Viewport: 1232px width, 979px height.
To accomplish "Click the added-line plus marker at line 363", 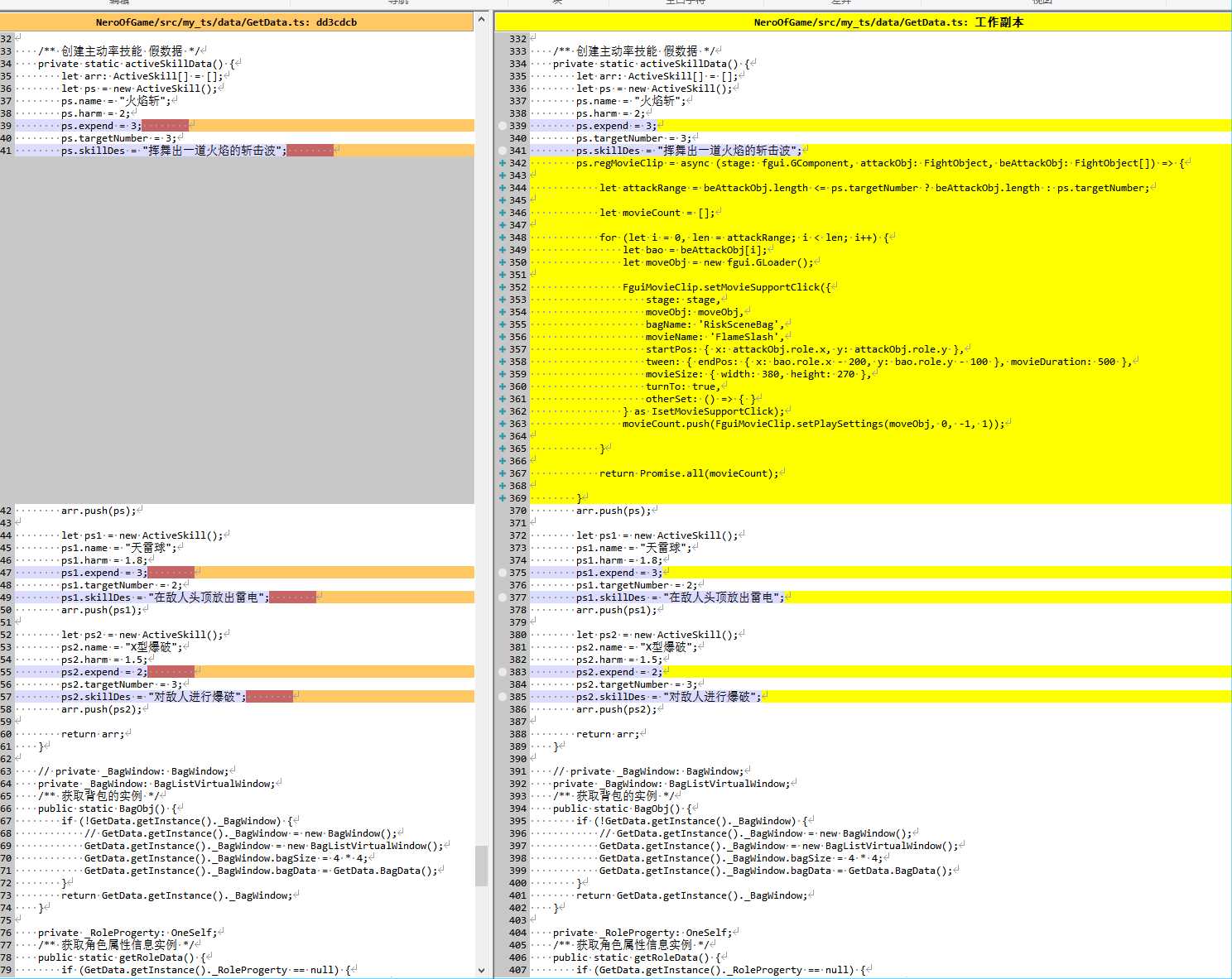I will (503, 424).
